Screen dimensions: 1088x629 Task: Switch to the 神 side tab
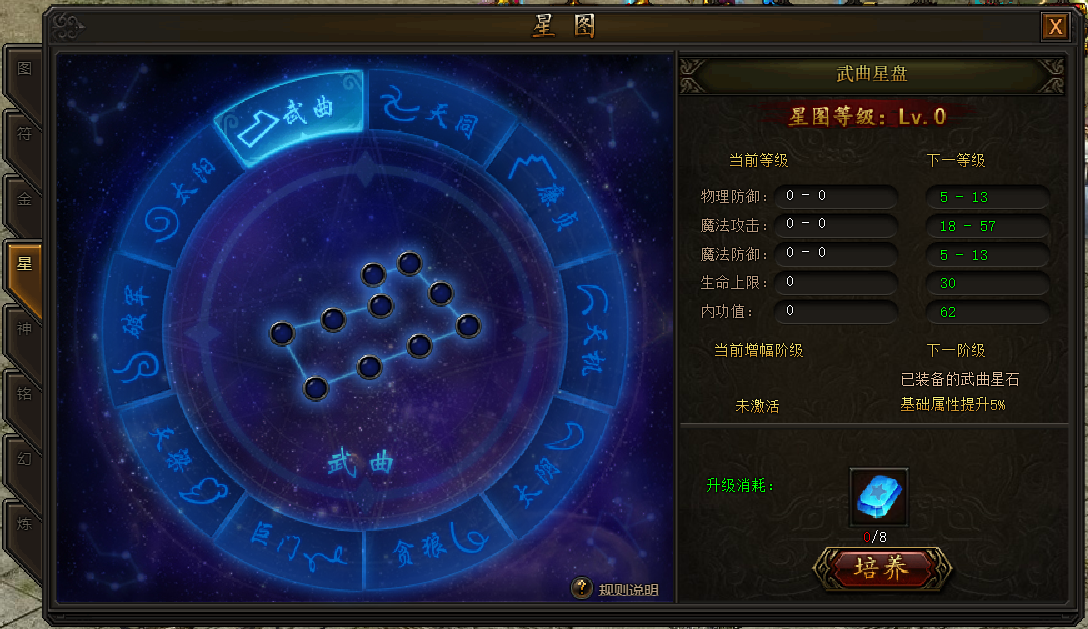24,329
